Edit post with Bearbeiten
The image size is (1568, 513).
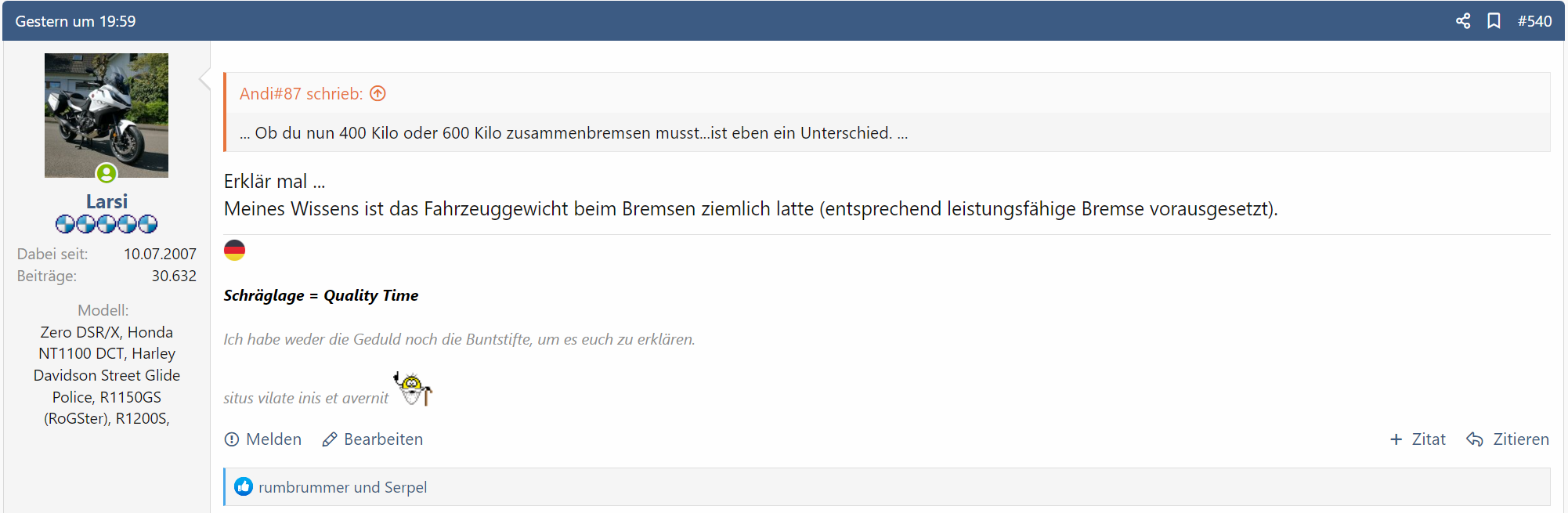point(373,439)
